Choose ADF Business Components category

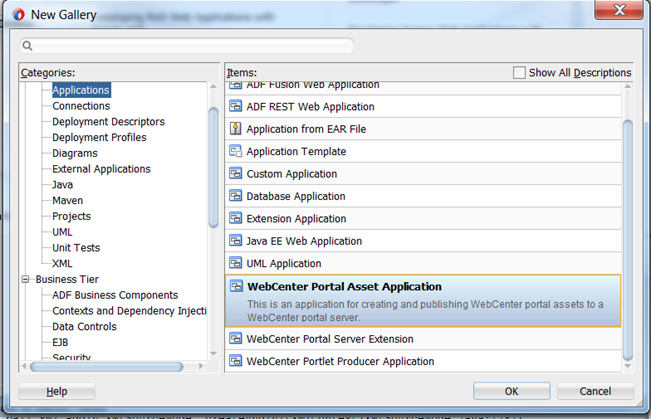coord(115,295)
